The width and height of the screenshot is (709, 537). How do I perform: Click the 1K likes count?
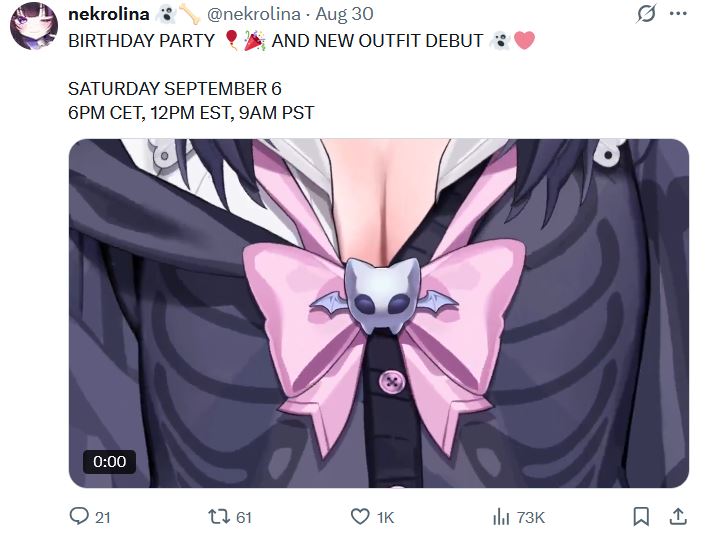click(385, 517)
